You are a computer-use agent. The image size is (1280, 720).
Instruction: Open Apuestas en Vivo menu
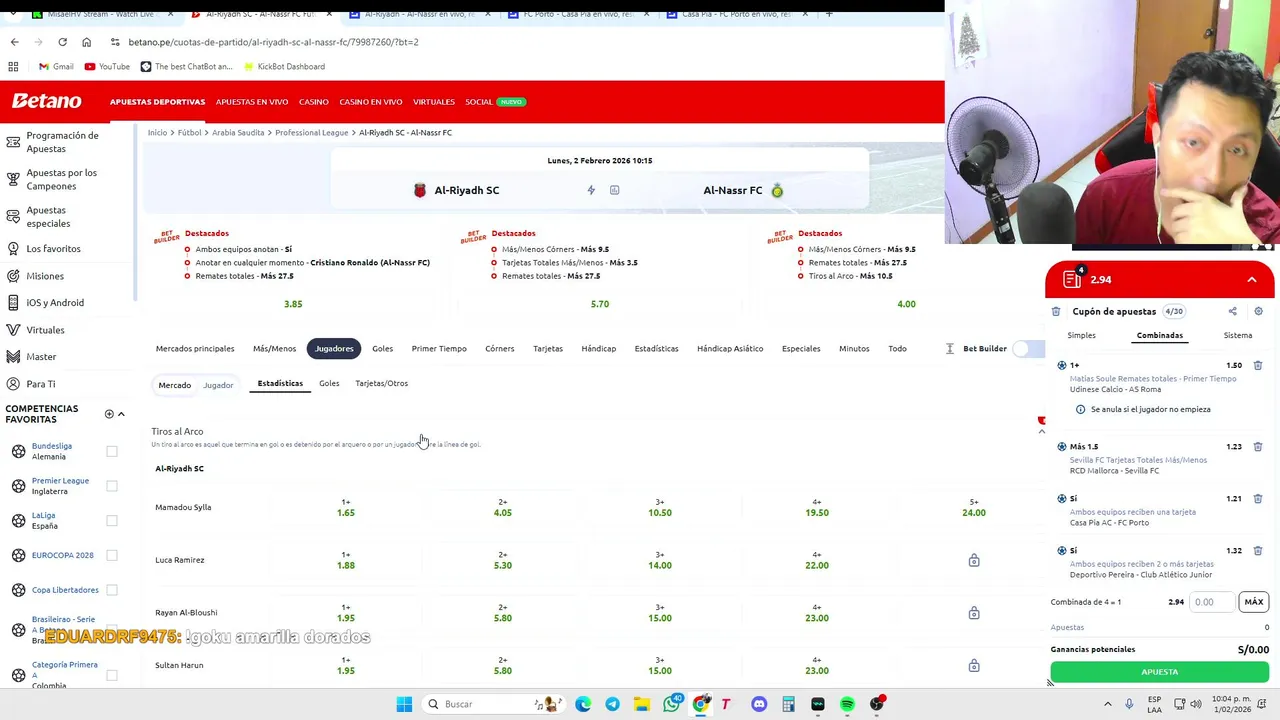252,102
